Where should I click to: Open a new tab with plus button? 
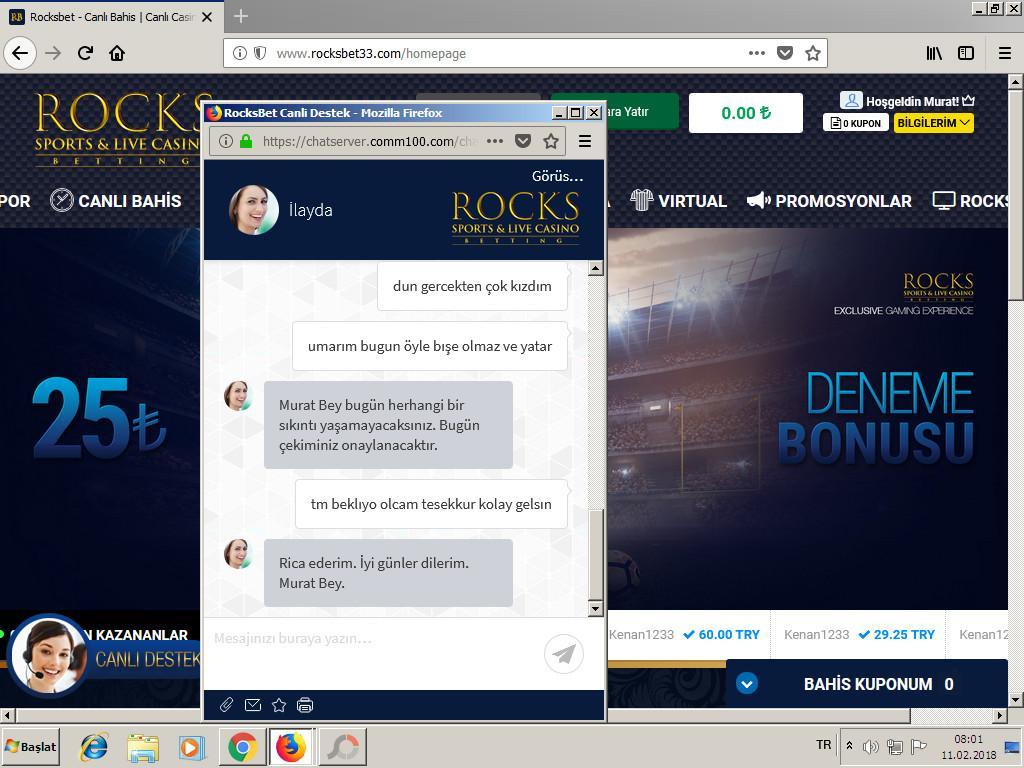240,16
